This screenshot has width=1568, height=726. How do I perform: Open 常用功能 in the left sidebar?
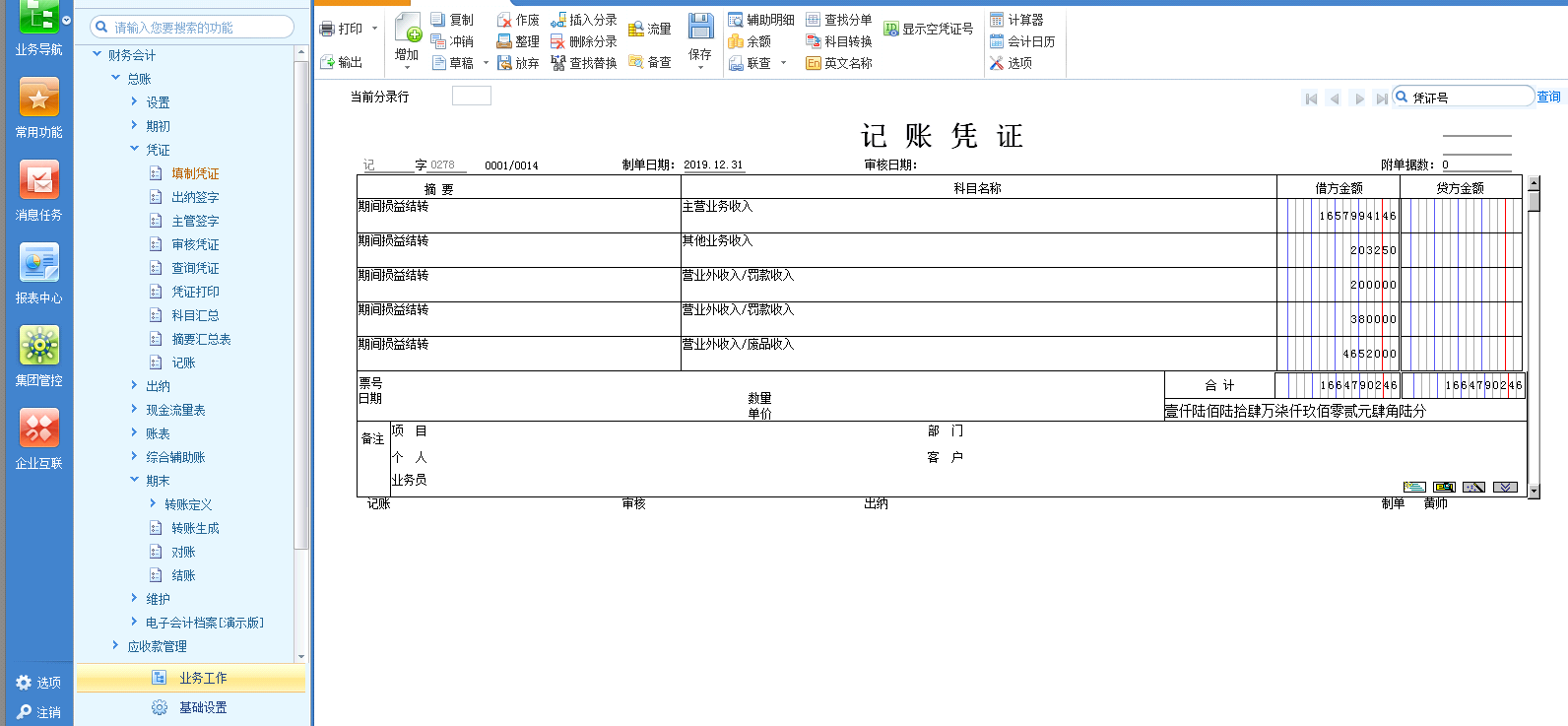38,107
